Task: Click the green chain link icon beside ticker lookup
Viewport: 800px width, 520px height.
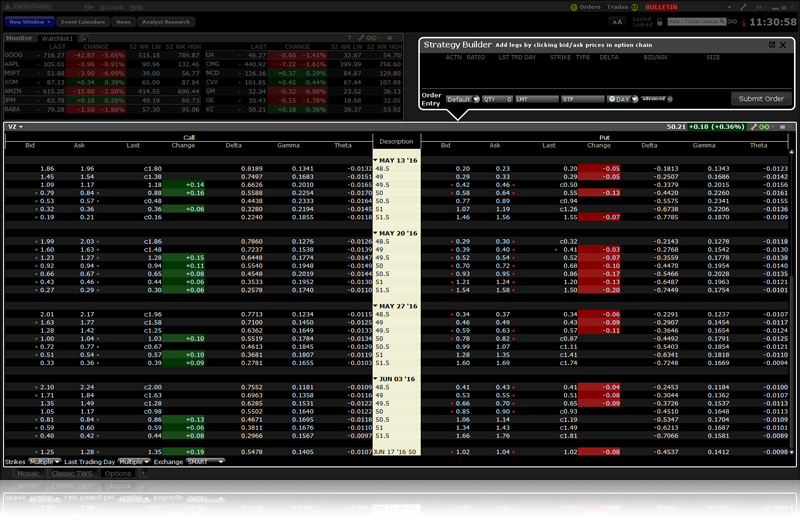Action: tap(732, 21)
